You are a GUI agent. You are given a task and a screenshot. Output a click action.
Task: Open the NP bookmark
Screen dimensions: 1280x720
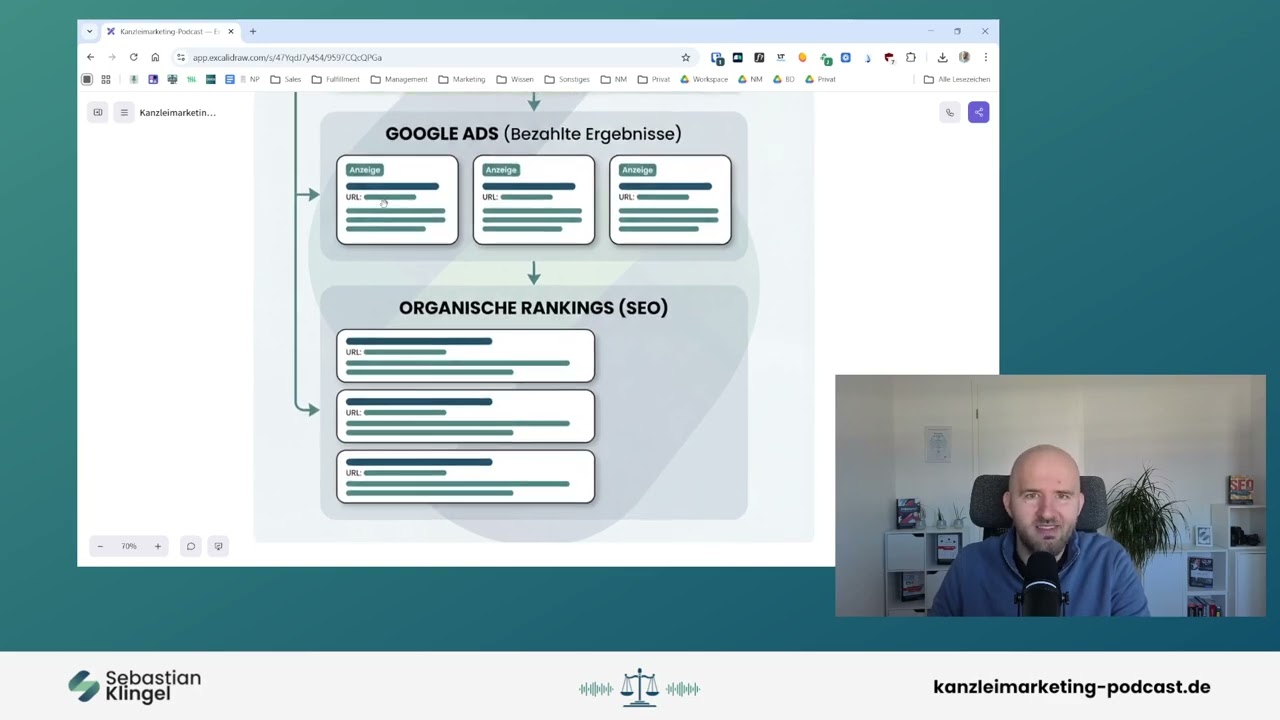point(249,79)
